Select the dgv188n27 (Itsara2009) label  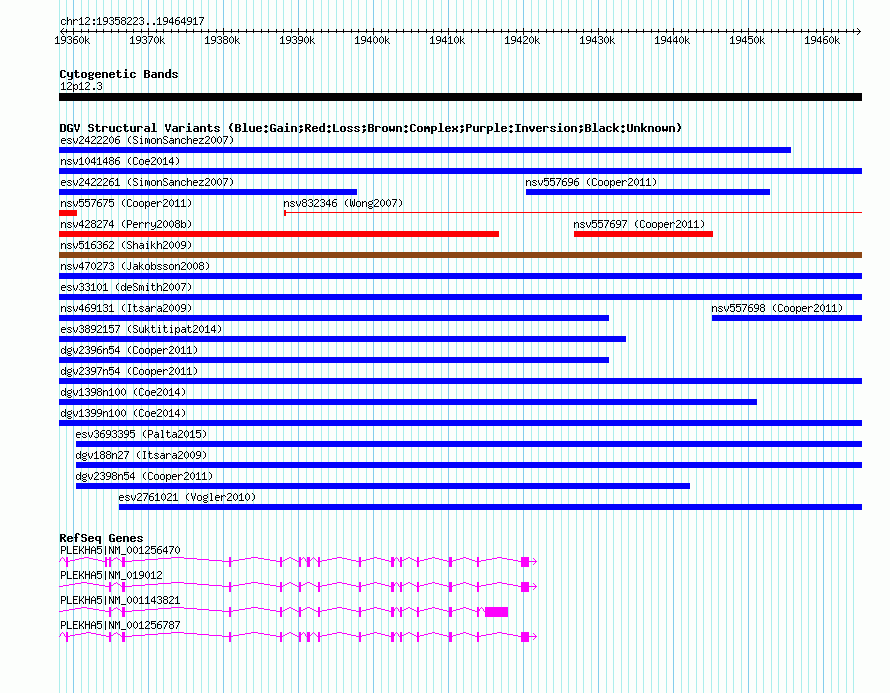click(141, 455)
